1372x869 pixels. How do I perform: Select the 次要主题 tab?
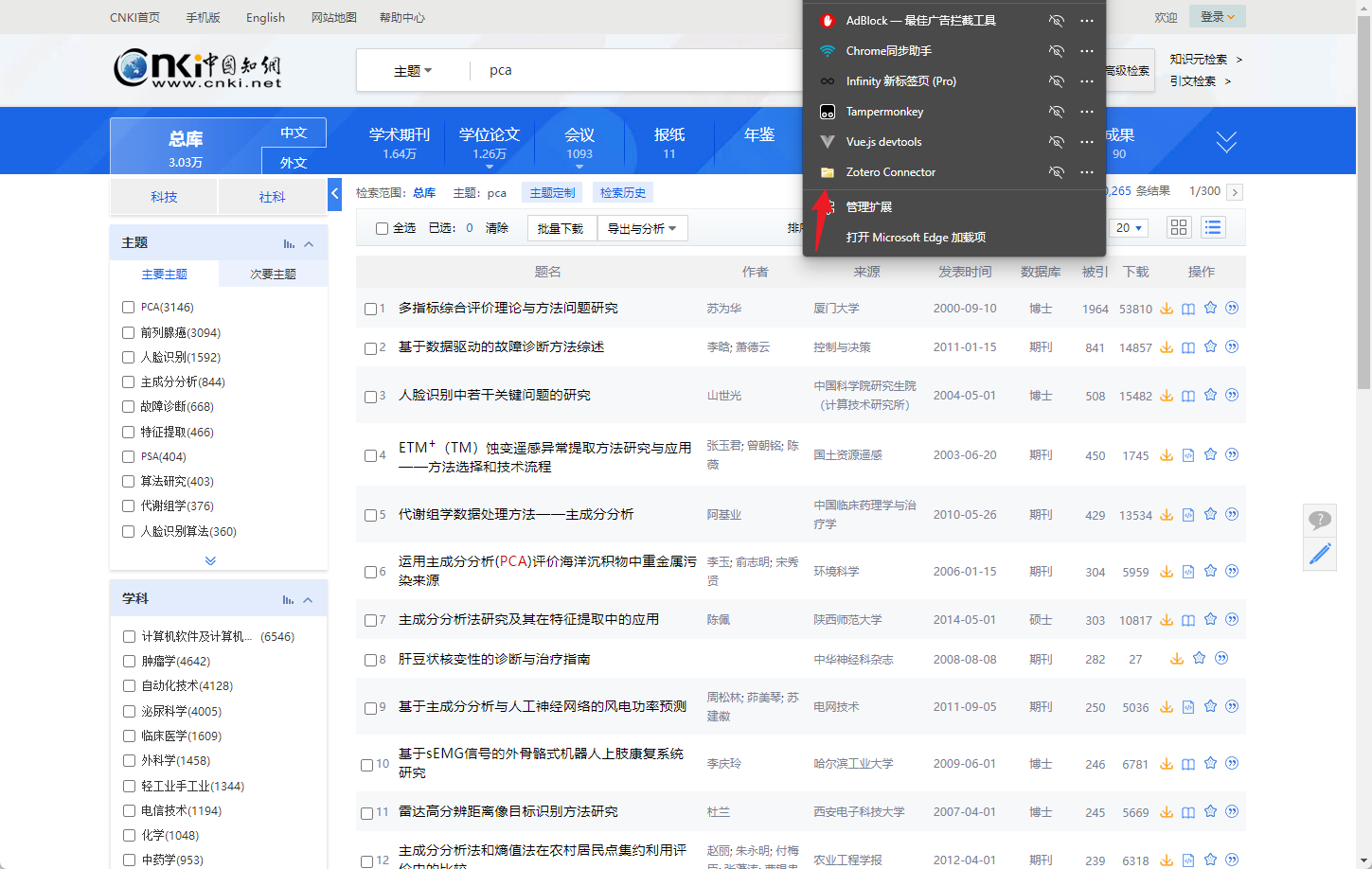coord(273,274)
